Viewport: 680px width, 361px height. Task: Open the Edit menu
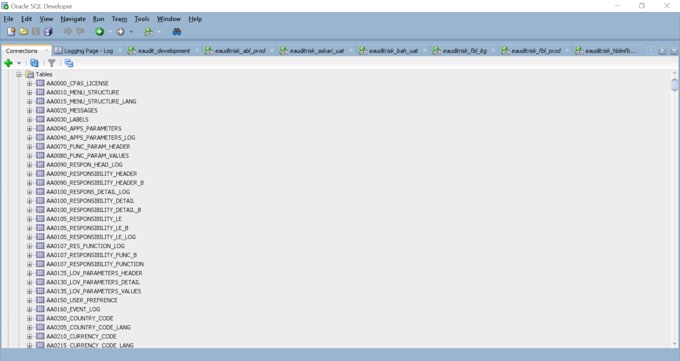(x=26, y=19)
